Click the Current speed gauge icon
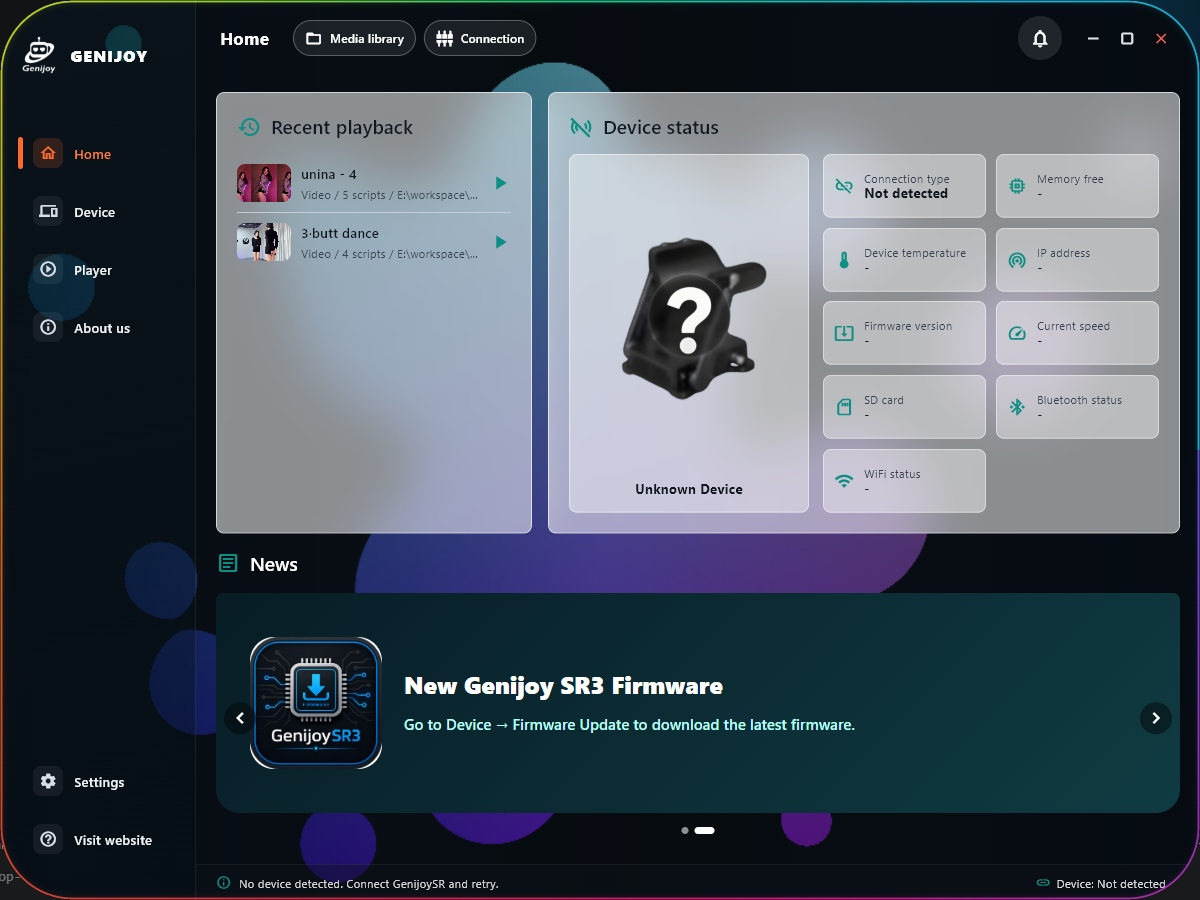Viewport: 1200px width, 900px height. coord(1017,333)
